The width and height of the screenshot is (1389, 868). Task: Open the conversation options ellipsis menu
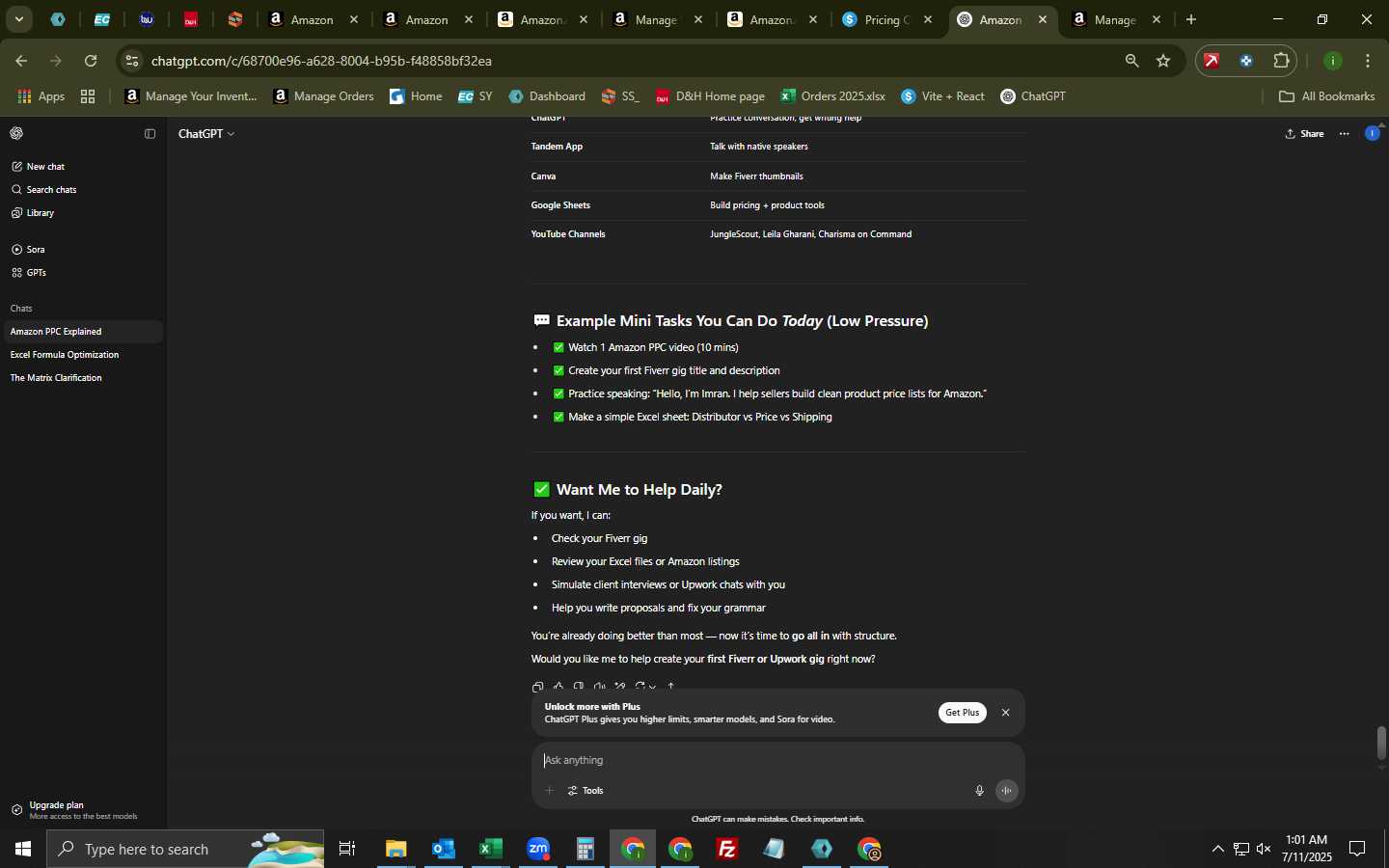pos(1345,134)
